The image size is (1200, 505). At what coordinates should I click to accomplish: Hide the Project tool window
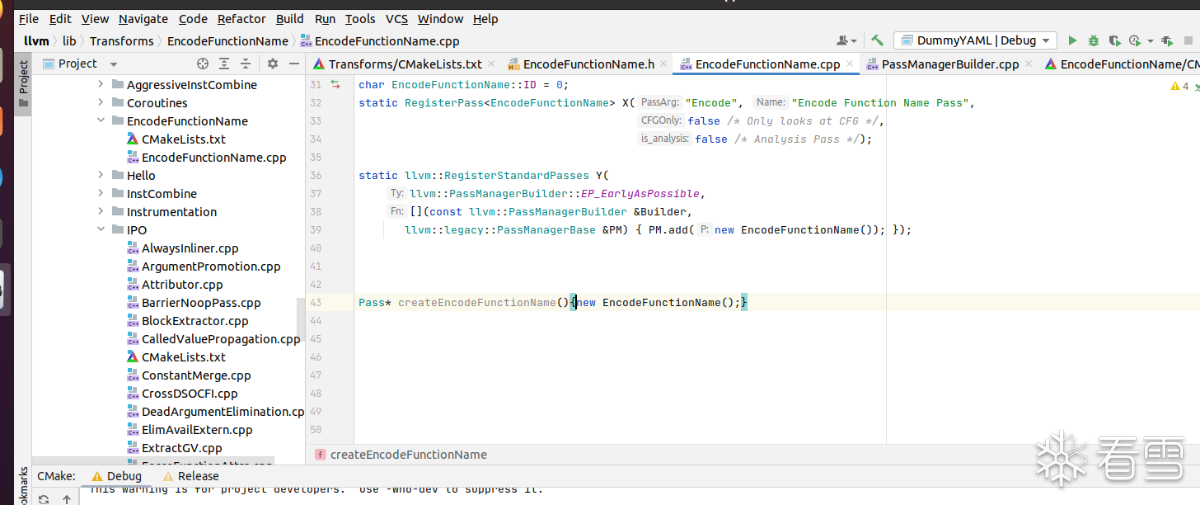pos(293,64)
